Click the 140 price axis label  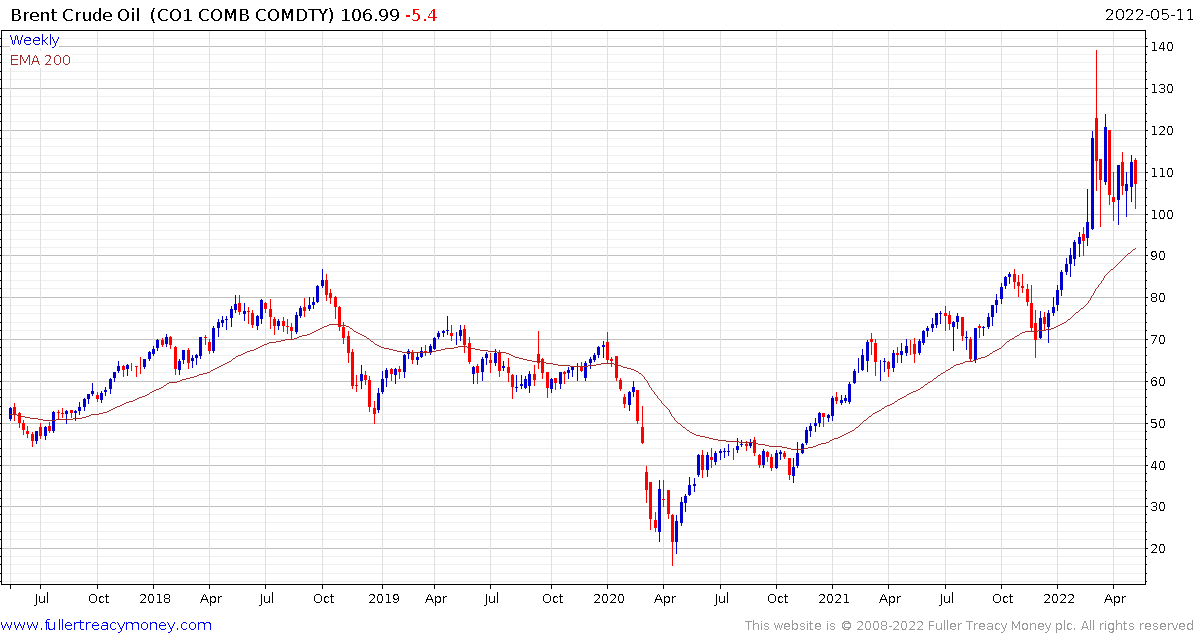[x=1163, y=46]
